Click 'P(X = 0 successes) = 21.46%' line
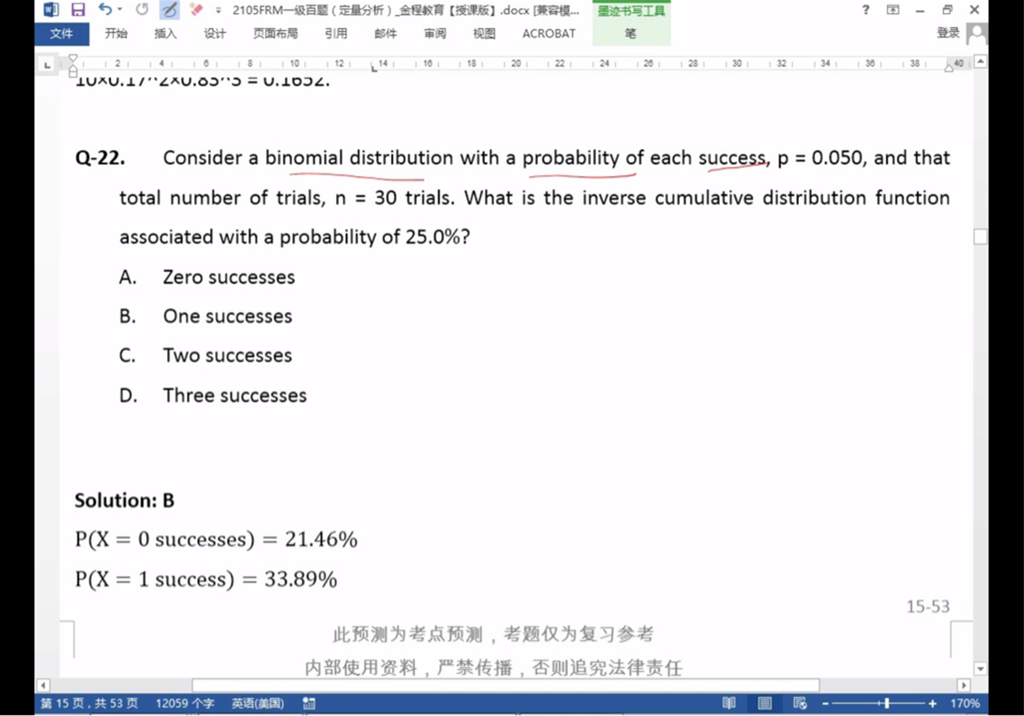This screenshot has width=1024, height=716. coord(216,540)
